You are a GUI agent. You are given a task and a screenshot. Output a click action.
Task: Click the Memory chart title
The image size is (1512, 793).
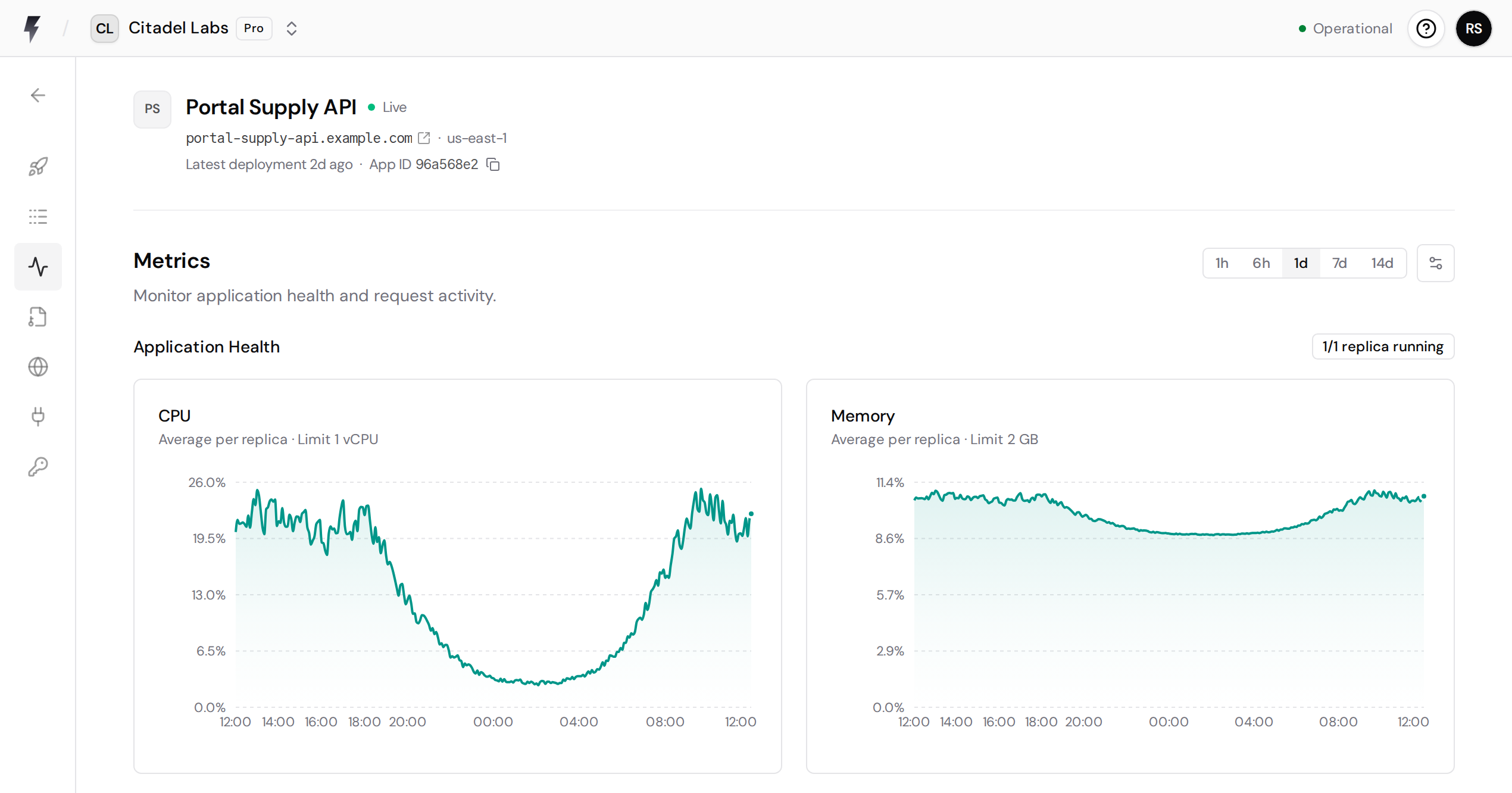pyautogui.click(x=863, y=416)
